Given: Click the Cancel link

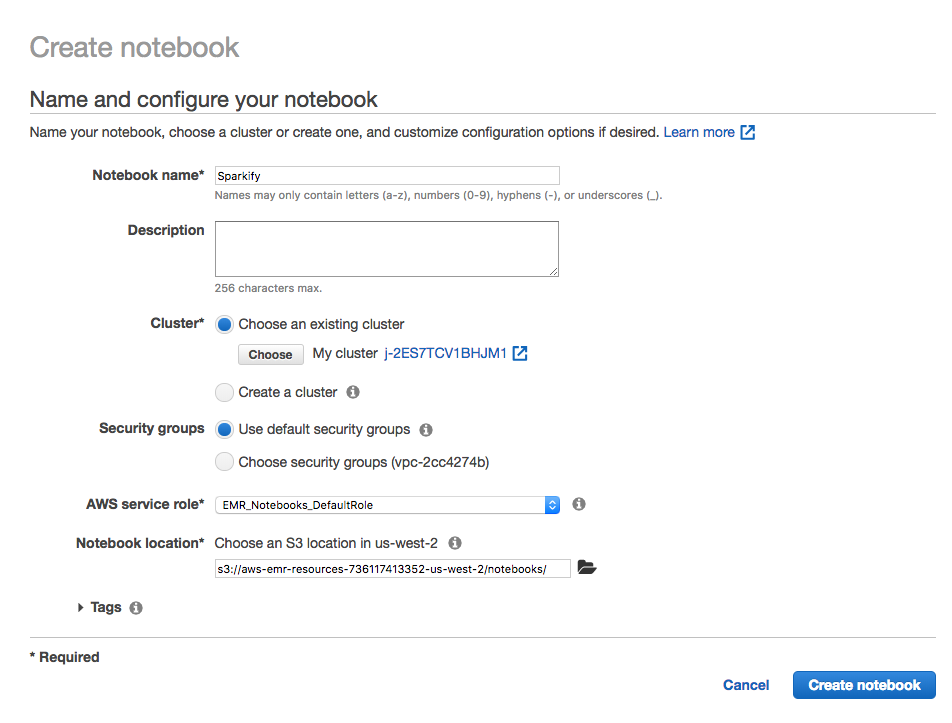Looking at the screenshot, I should click(x=746, y=685).
